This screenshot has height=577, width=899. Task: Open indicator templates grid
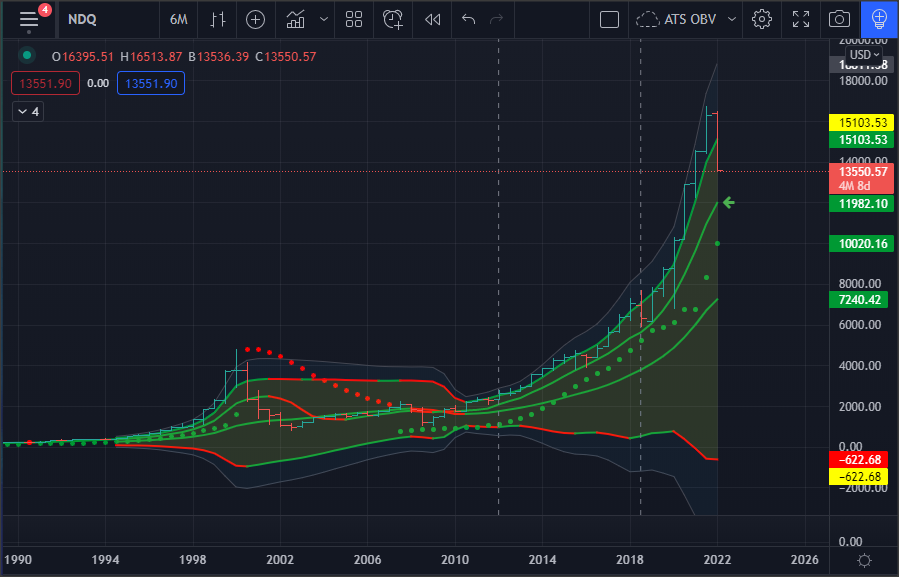pyautogui.click(x=354, y=20)
